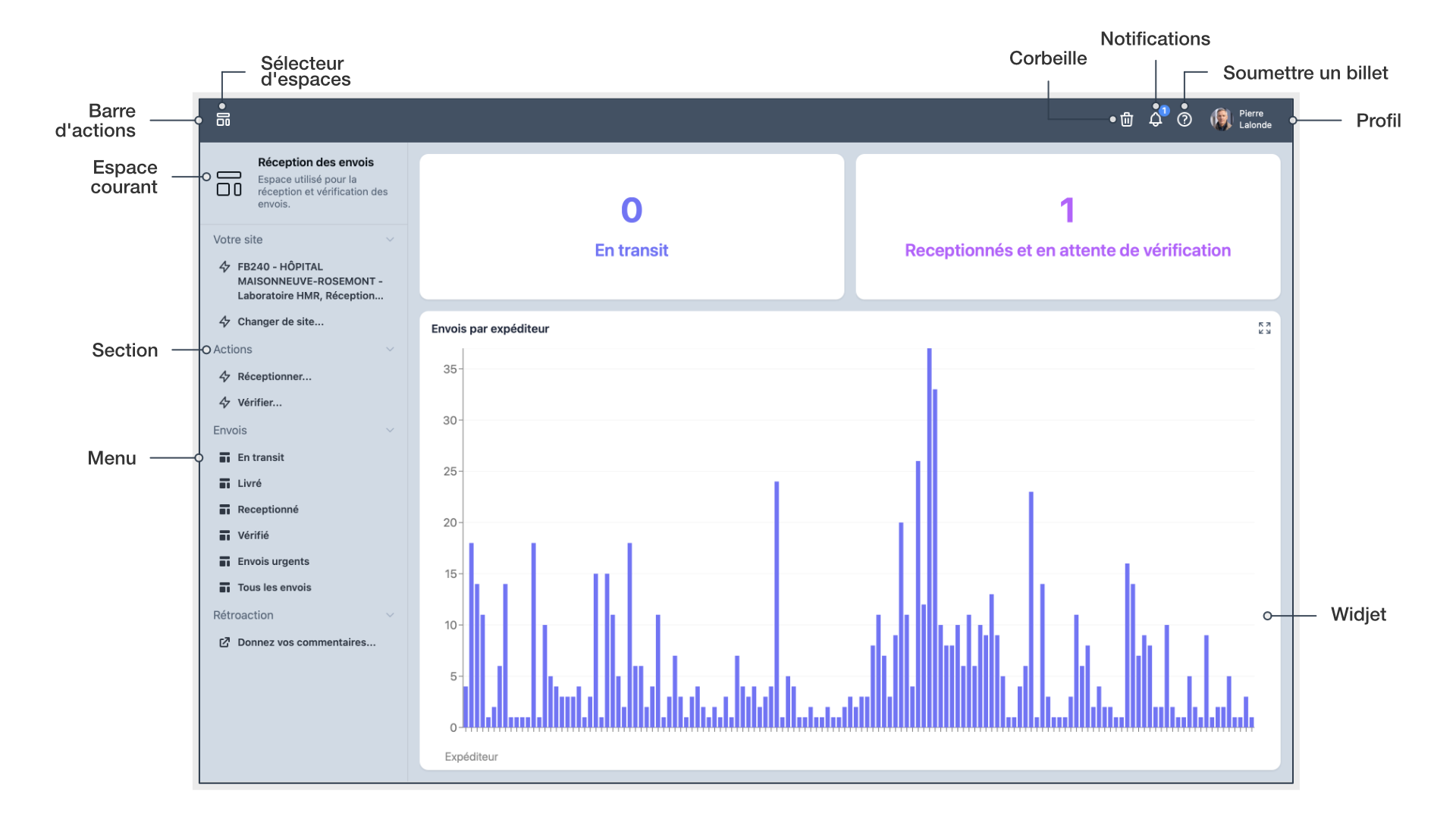Image resolution: width=1456 pixels, height=819 pixels.
Task: Expand the Envois par expéditeur chart to fullscreen
Action: (x=1264, y=328)
